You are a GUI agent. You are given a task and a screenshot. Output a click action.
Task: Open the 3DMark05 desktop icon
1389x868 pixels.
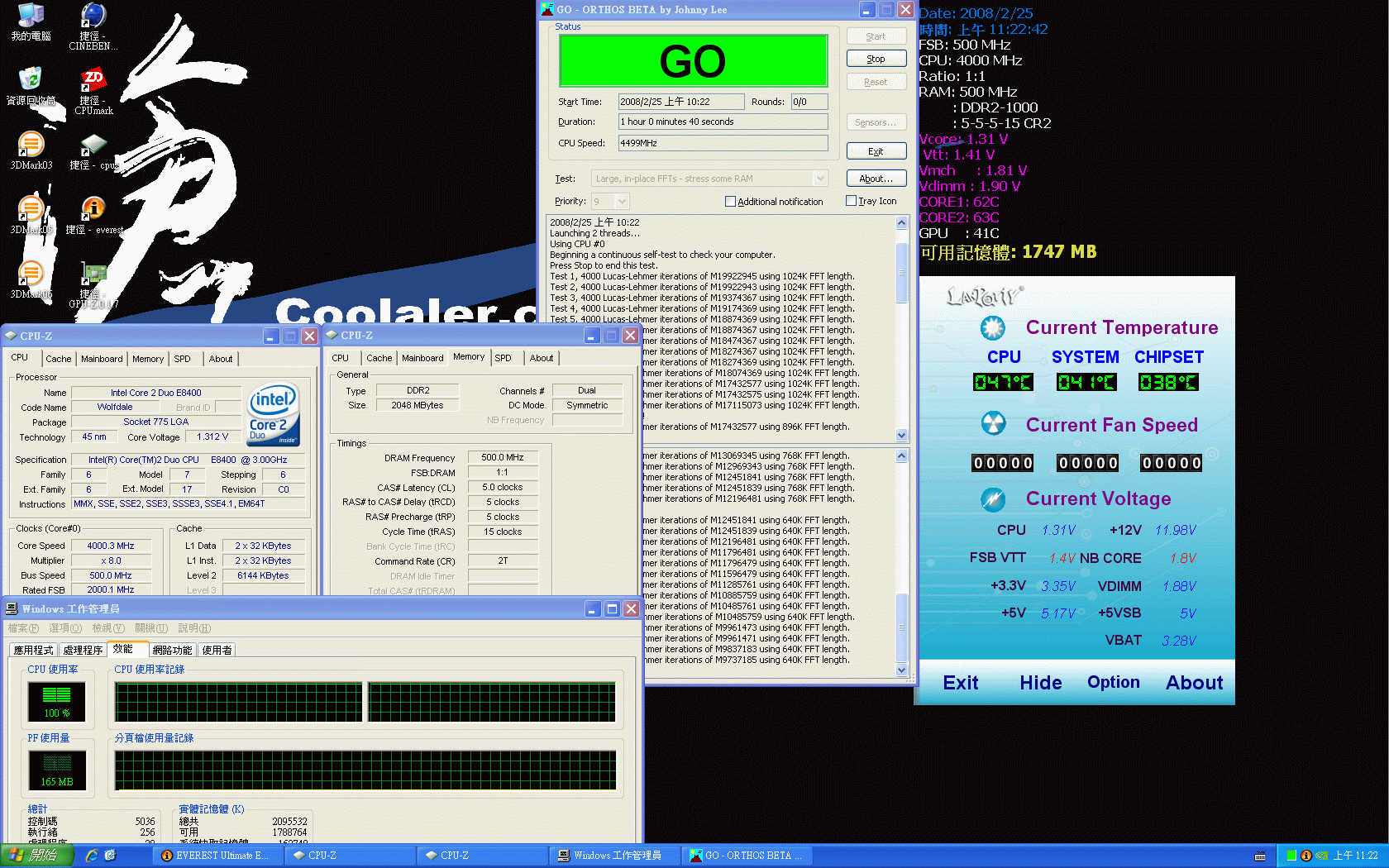[31, 215]
